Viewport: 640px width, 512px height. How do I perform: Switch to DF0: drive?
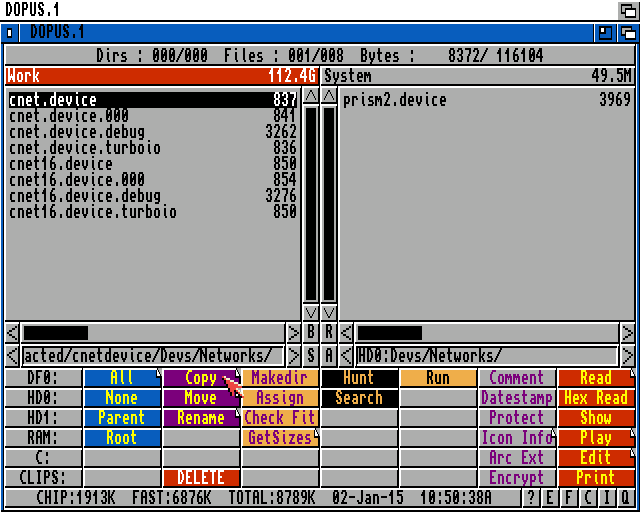pyautogui.click(x=43, y=378)
